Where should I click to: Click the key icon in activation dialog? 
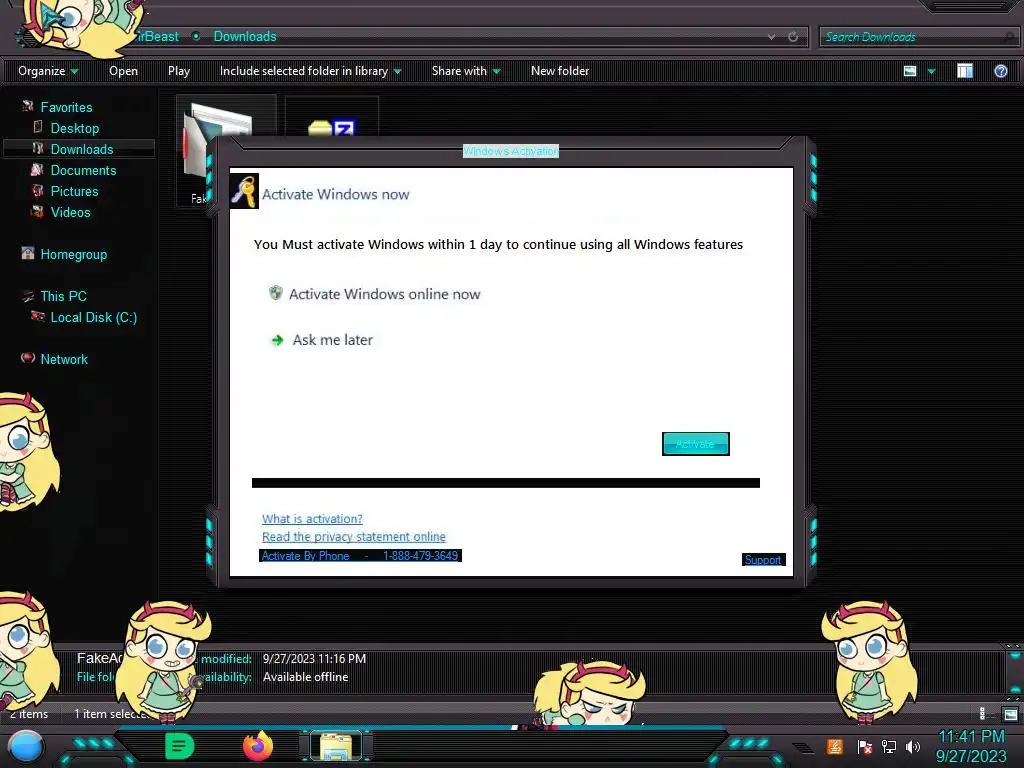coord(245,191)
